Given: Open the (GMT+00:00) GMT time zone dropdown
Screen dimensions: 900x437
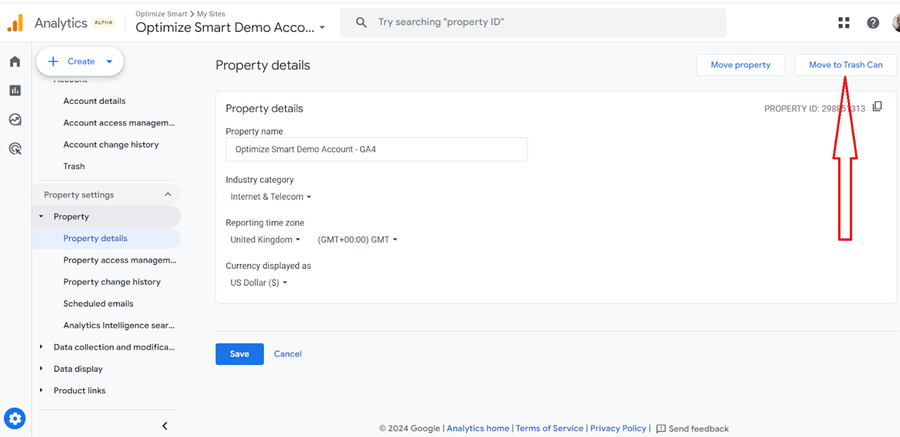Looking at the screenshot, I should (357, 239).
